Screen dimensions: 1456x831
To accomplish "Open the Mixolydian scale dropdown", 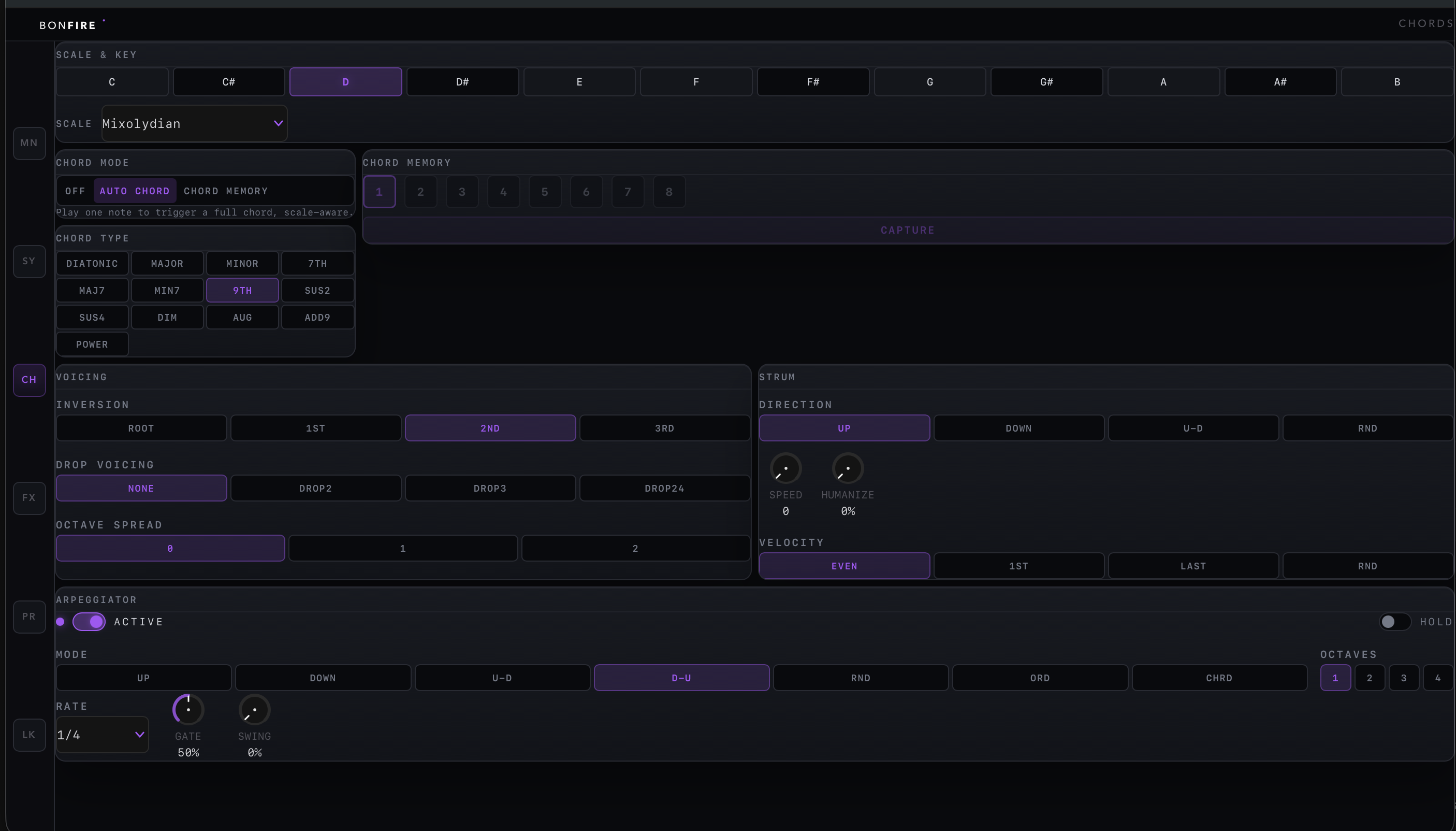I will tap(194, 123).
